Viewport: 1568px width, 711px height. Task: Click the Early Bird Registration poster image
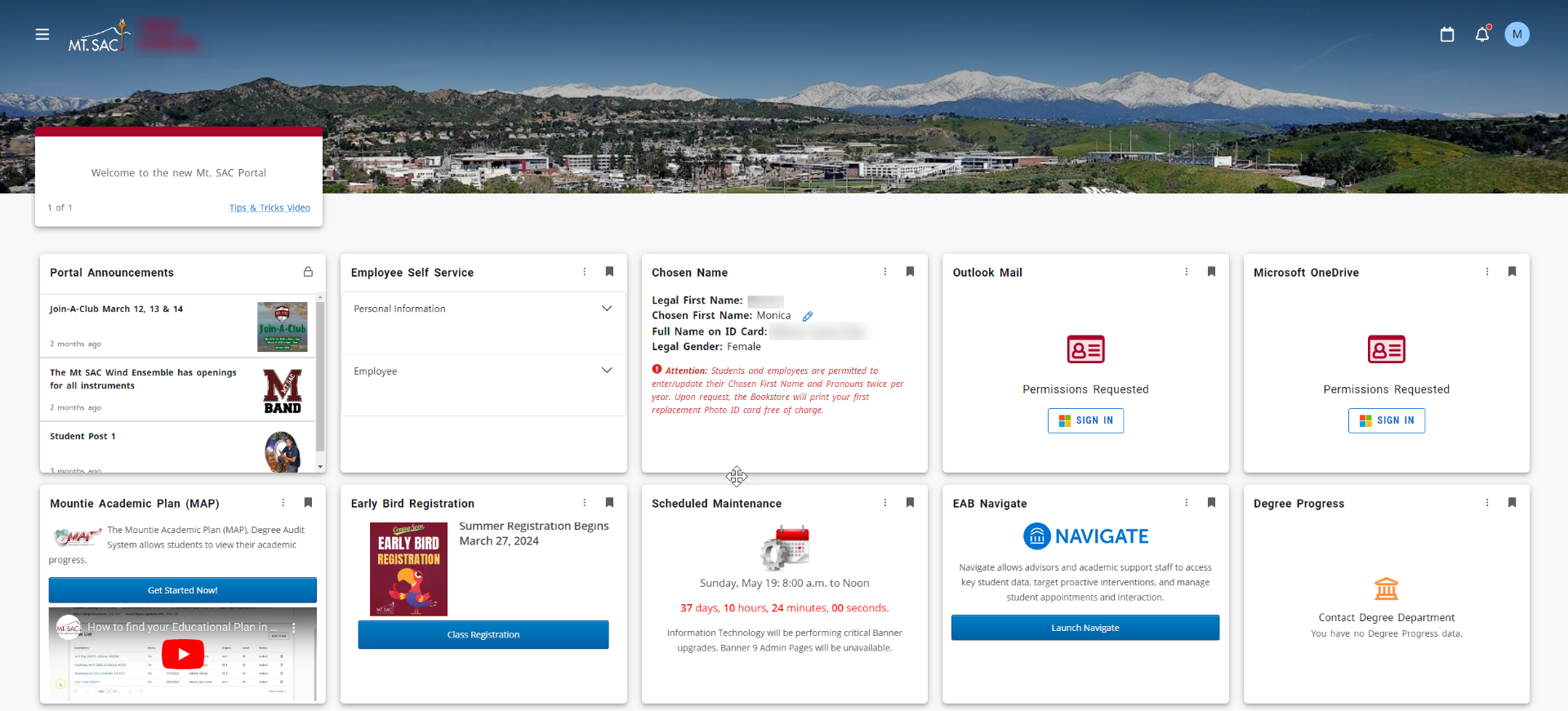coord(408,569)
